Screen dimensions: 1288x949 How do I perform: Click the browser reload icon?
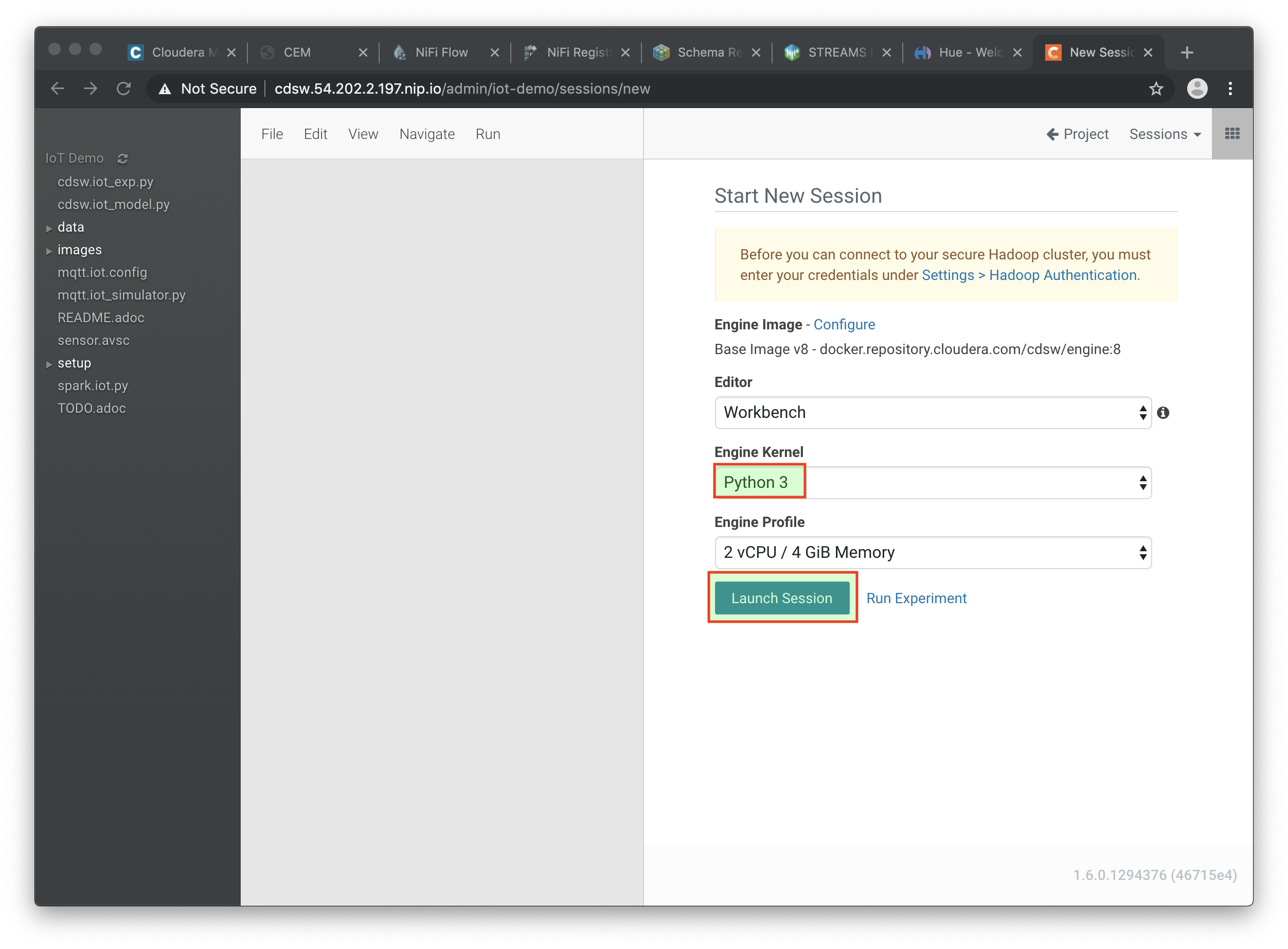(123, 89)
